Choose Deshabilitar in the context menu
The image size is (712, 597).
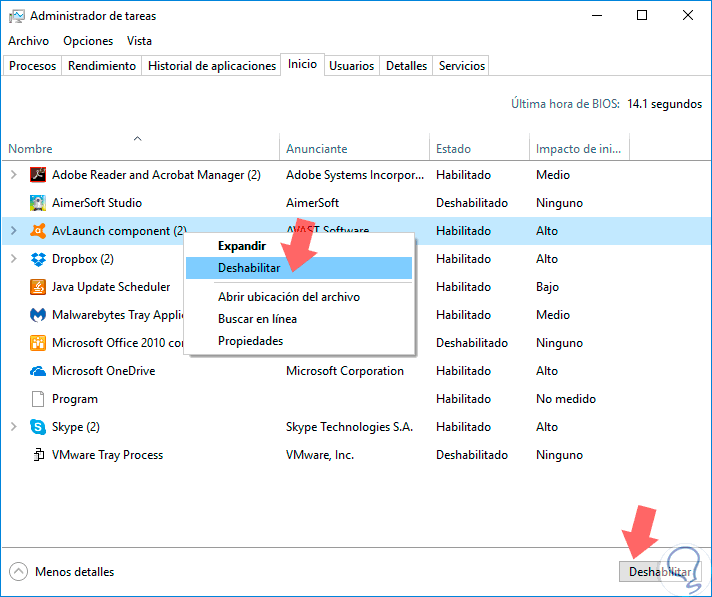(299, 268)
